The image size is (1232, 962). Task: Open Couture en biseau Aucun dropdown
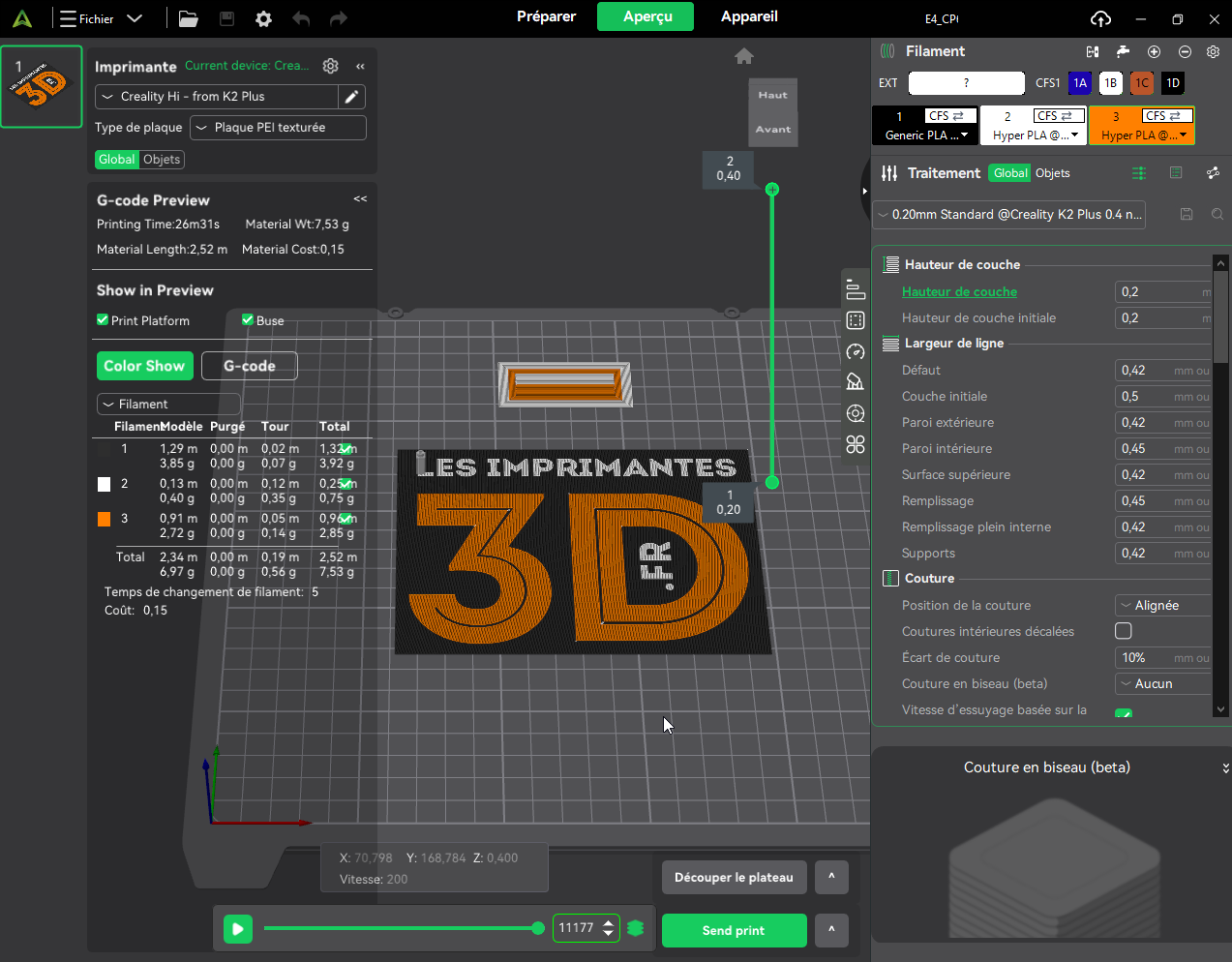[x=1163, y=684]
